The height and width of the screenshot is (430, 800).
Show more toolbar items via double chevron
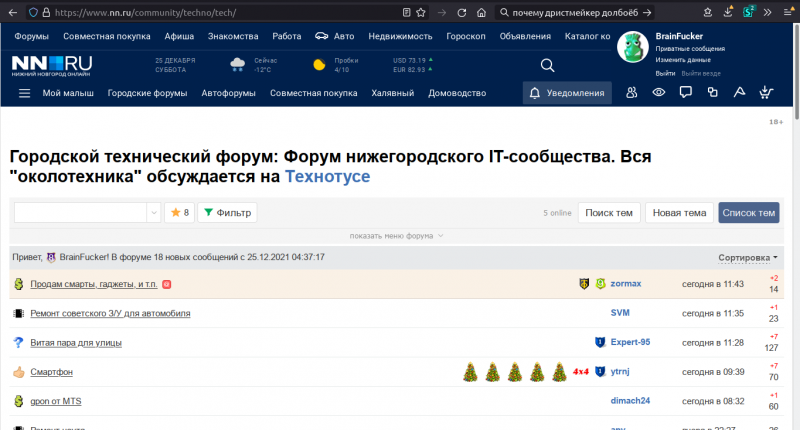(x=767, y=13)
